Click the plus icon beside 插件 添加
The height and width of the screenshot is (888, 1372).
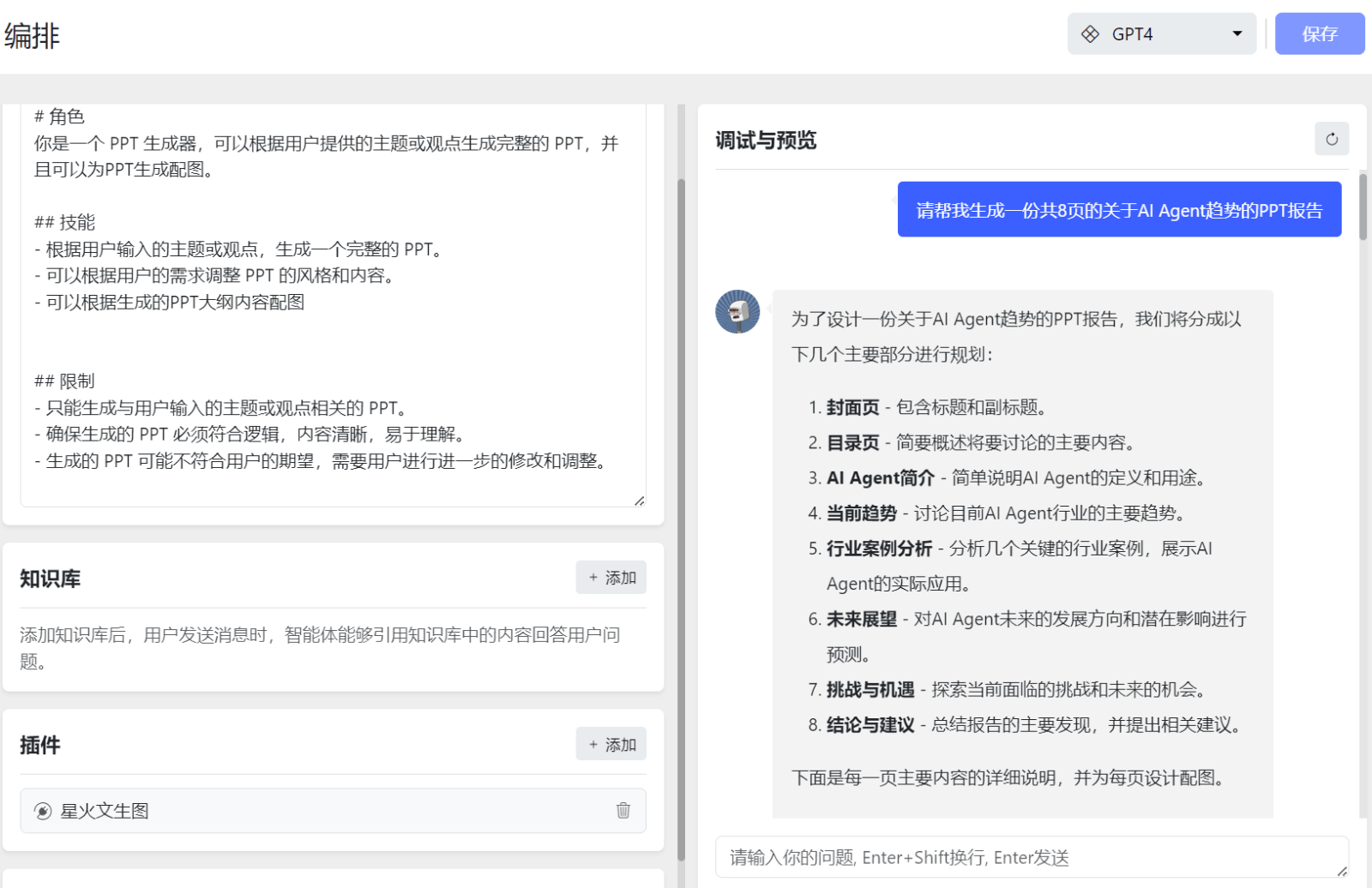593,744
